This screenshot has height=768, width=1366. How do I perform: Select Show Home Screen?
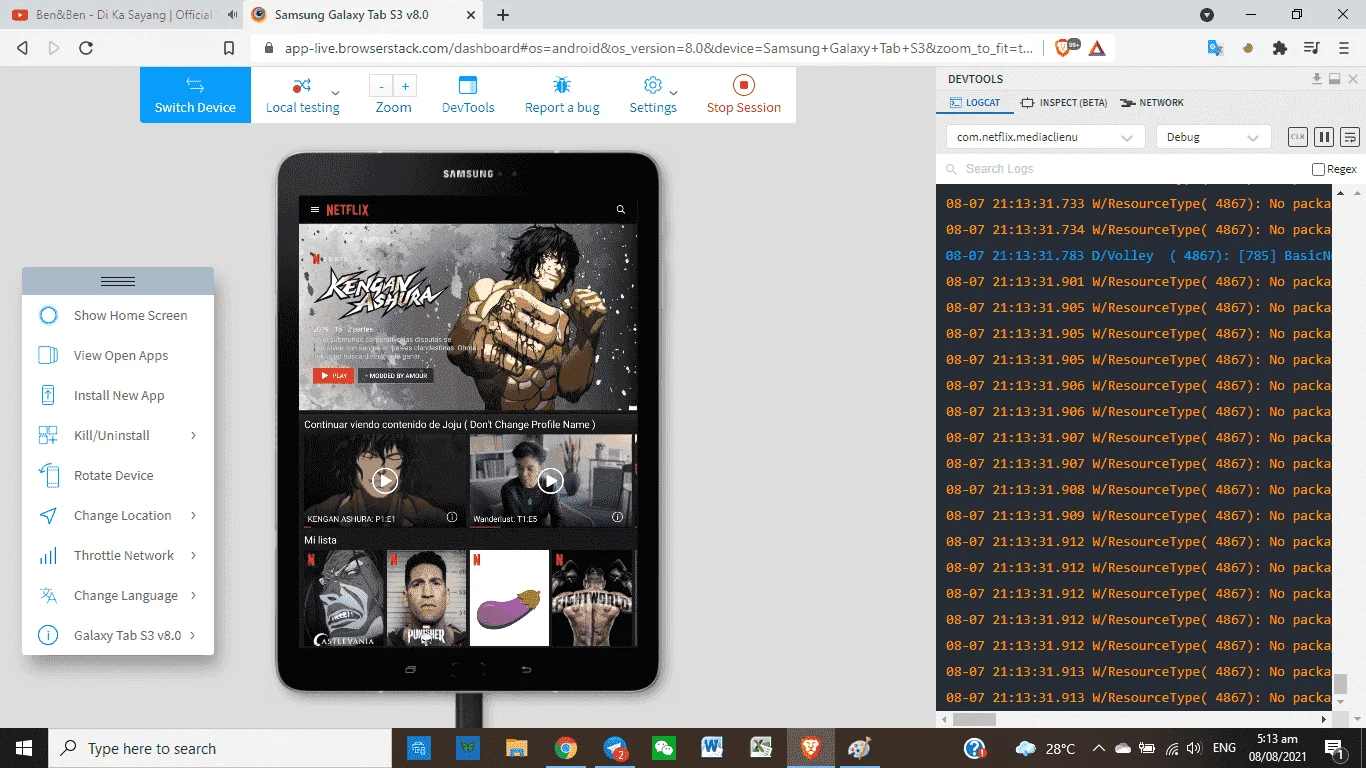[118, 315]
